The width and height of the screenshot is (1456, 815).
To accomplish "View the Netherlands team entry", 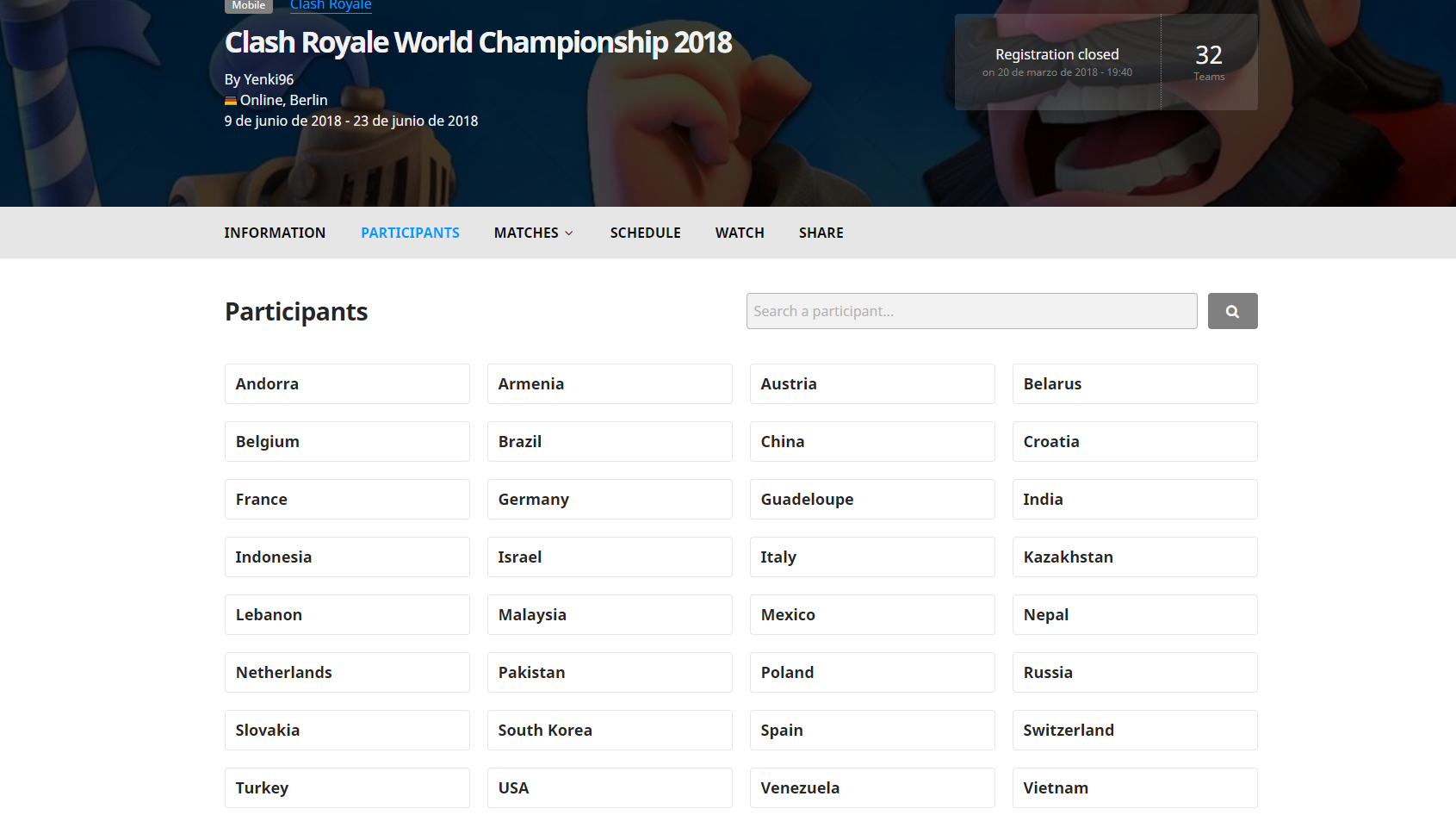I will [347, 673].
